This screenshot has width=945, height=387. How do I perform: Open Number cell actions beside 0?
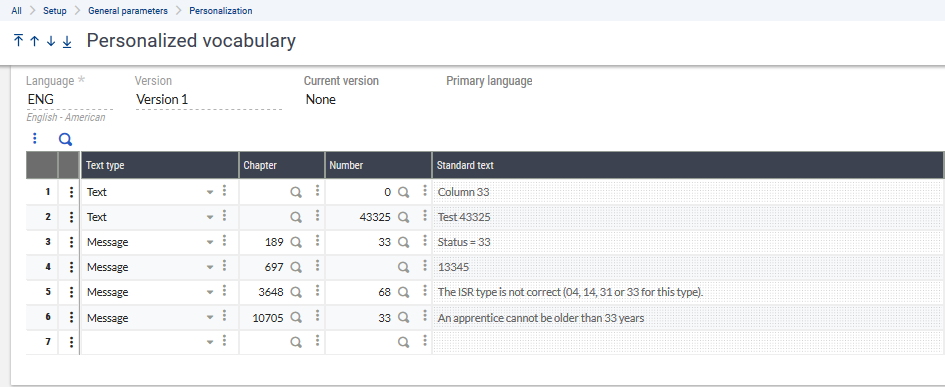point(424,191)
